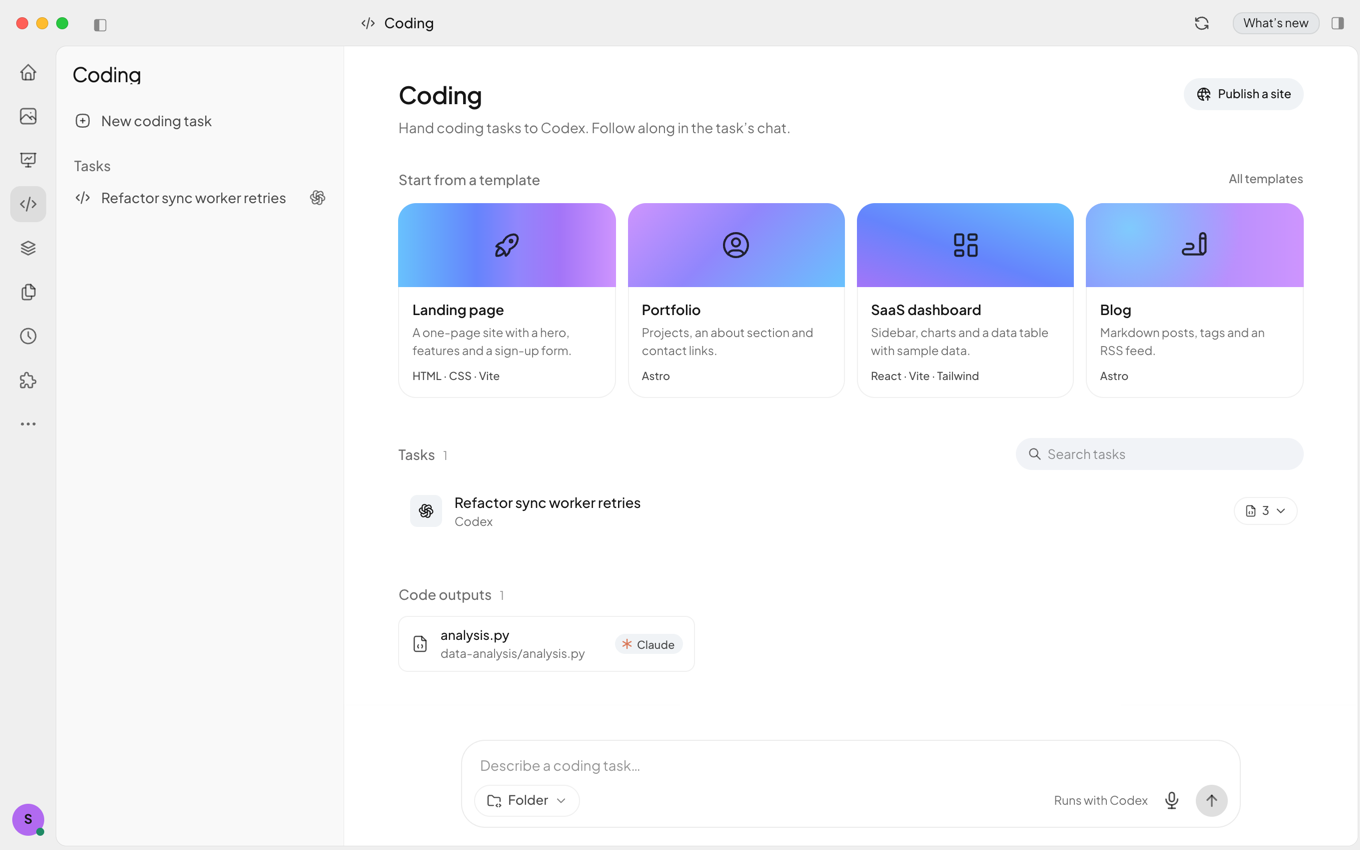The height and width of the screenshot is (850, 1360).
Task: Click the file icon on the analysis.py card
Action: pos(420,645)
